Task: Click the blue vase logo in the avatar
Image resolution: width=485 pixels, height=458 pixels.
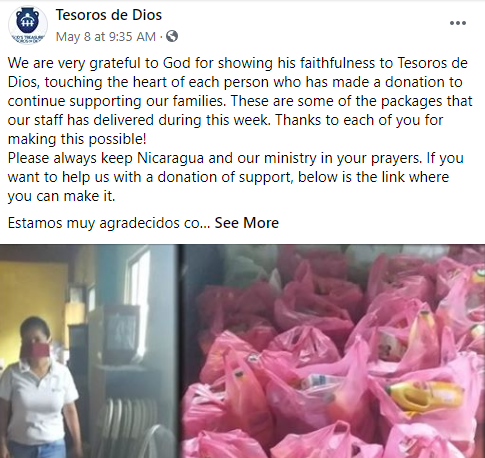Action: click(28, 21)
